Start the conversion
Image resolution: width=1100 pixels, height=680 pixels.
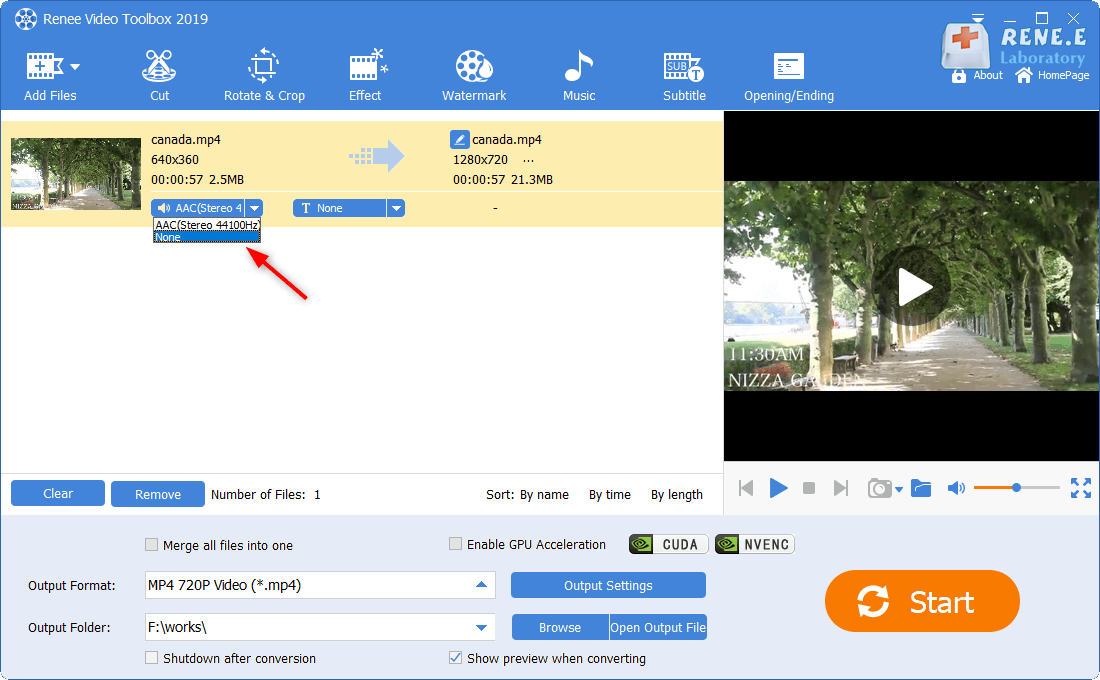click(922, 601)
